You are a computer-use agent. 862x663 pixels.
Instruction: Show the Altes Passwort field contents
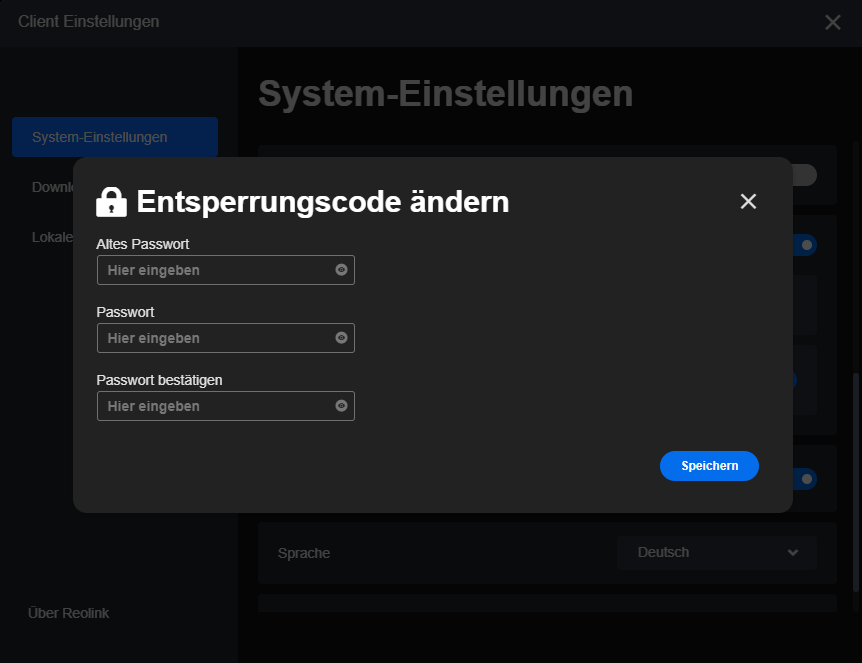tap(341, 270)
